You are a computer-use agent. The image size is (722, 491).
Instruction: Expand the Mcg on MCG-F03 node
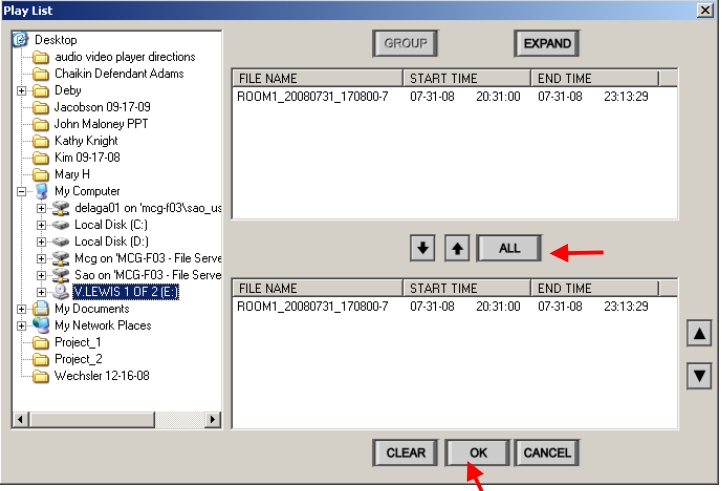pos(41,259)
